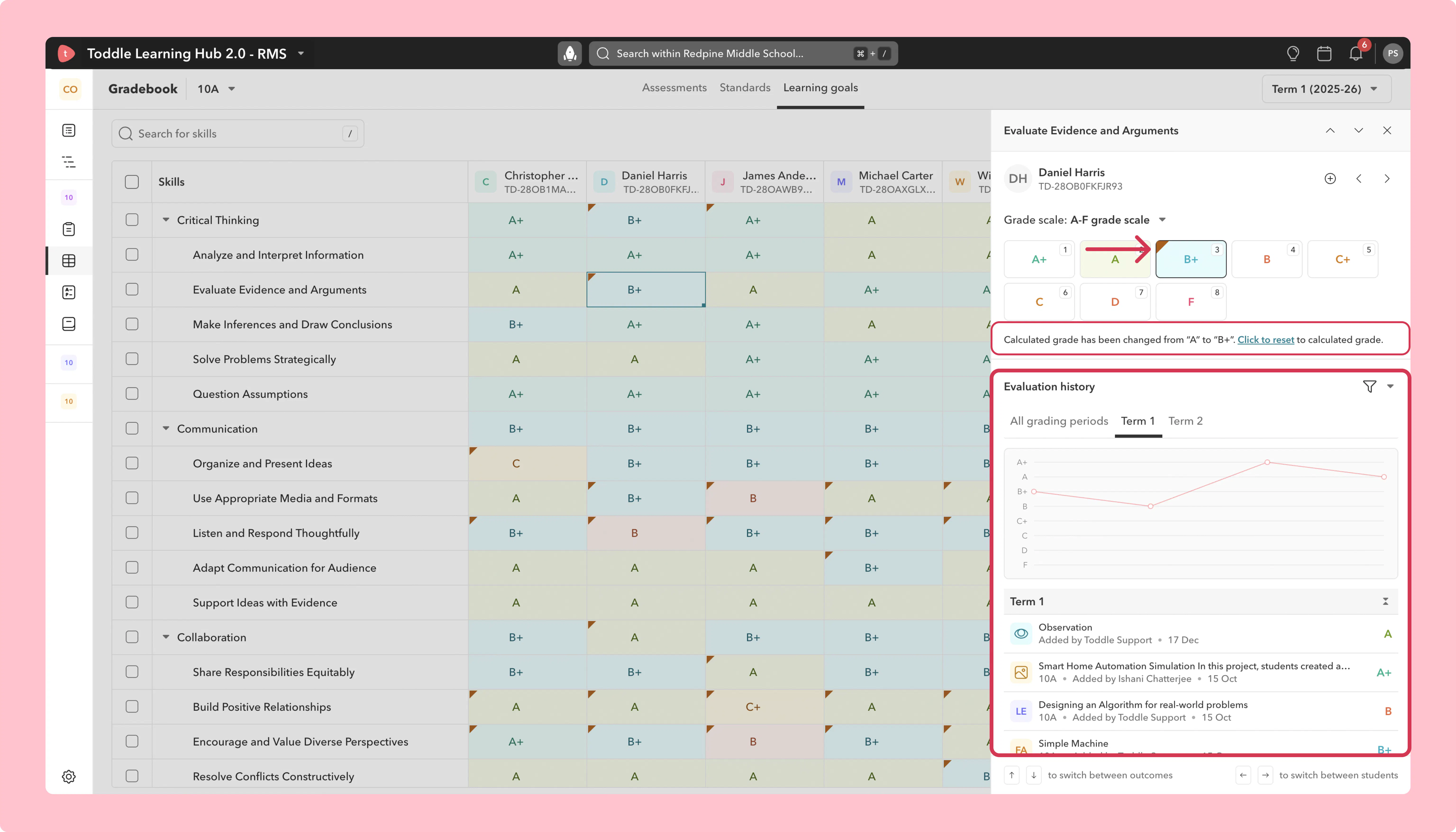Open the outline list icon in sidebar

tap(68, 162)
